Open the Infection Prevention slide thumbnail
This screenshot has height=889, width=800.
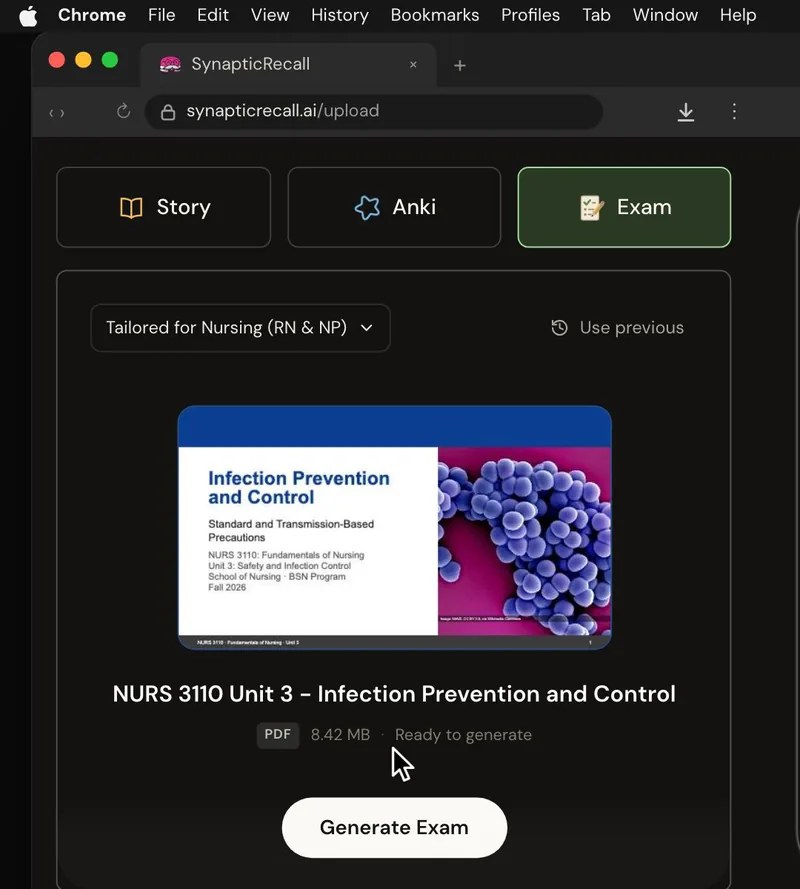(x=395, y=527)
